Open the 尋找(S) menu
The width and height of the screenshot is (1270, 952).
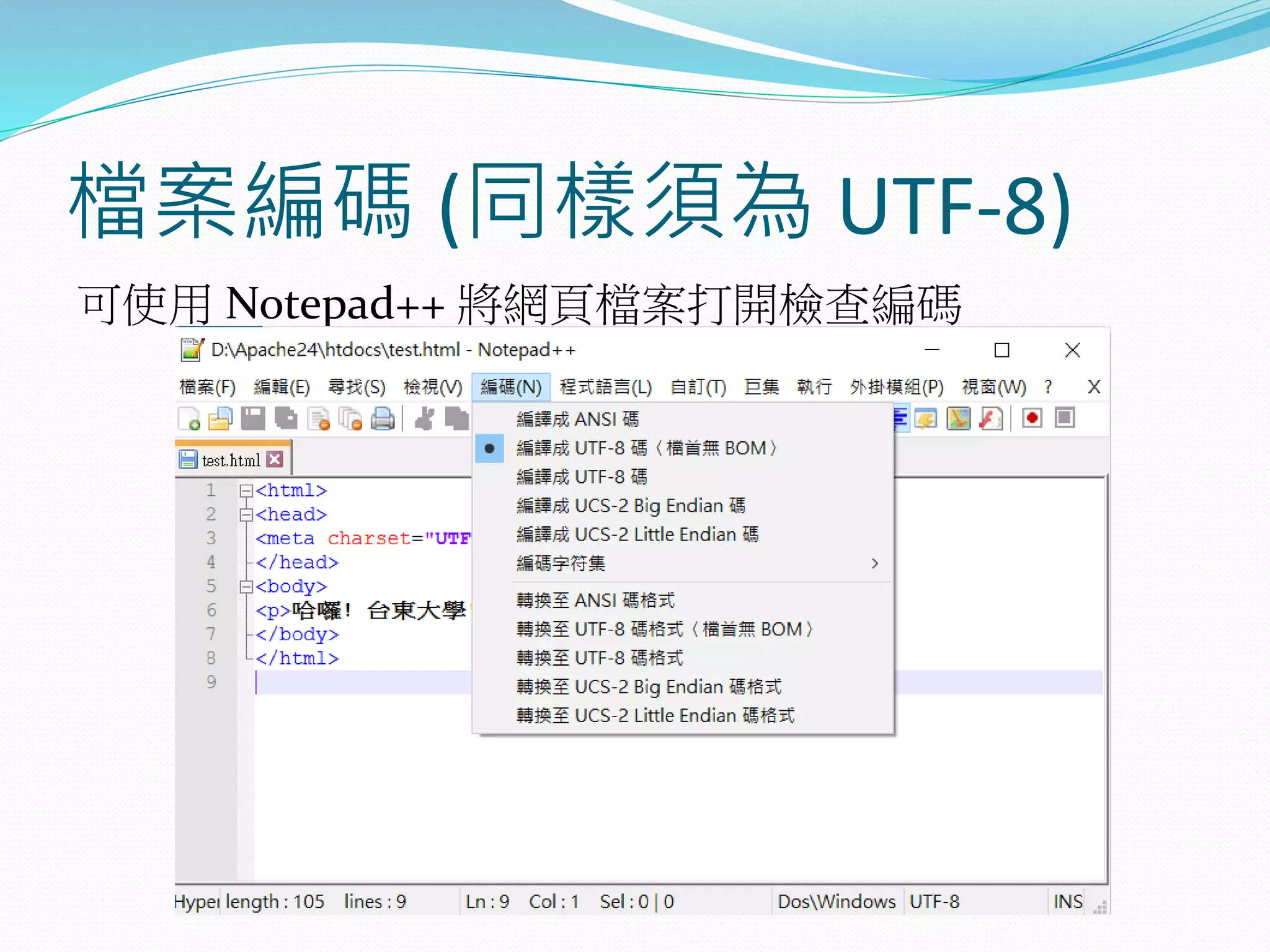[357, 387]
